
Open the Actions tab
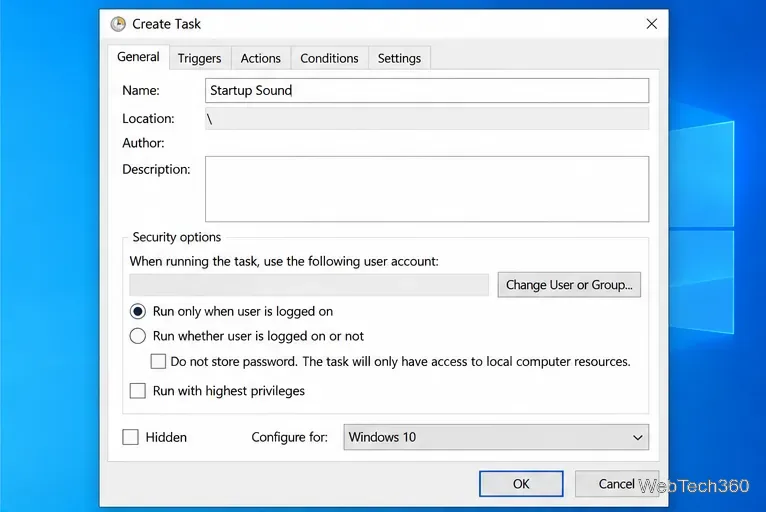point(260,58)
